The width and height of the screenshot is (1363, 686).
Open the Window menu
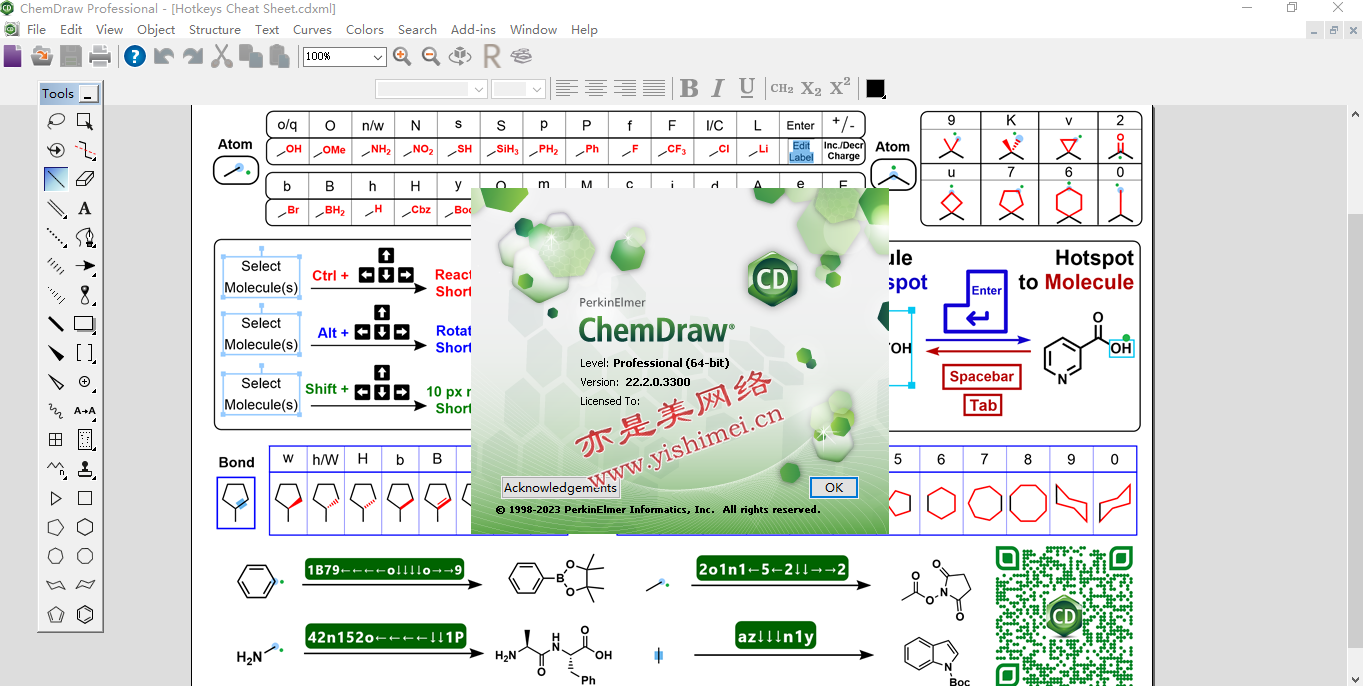pos(533,30)
